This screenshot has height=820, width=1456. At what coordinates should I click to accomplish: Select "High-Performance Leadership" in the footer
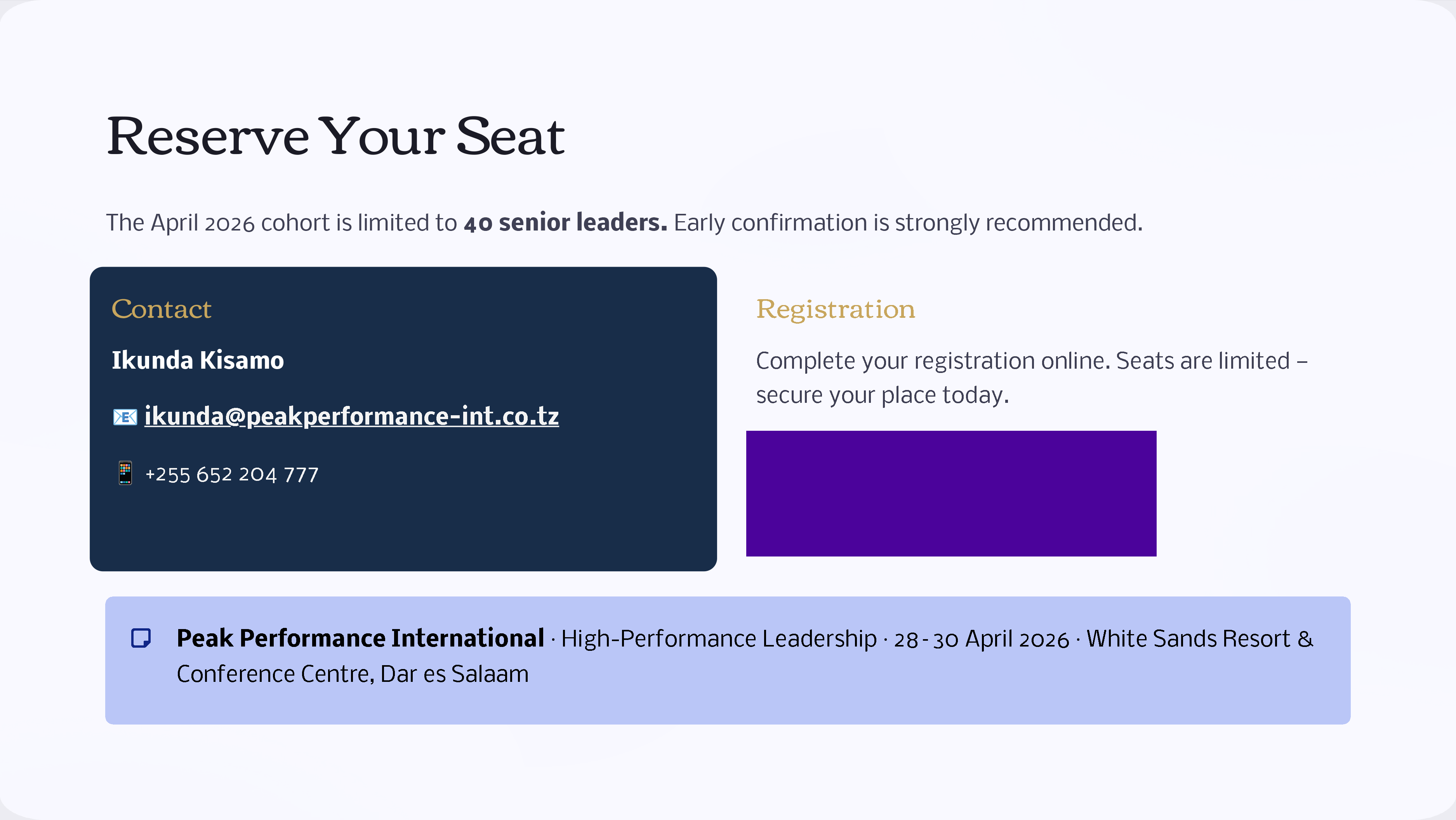(718, 639)
